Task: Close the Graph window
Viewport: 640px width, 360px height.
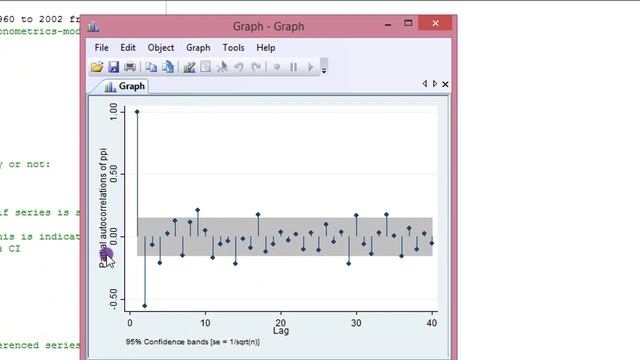Action: [x=435, y=23]
